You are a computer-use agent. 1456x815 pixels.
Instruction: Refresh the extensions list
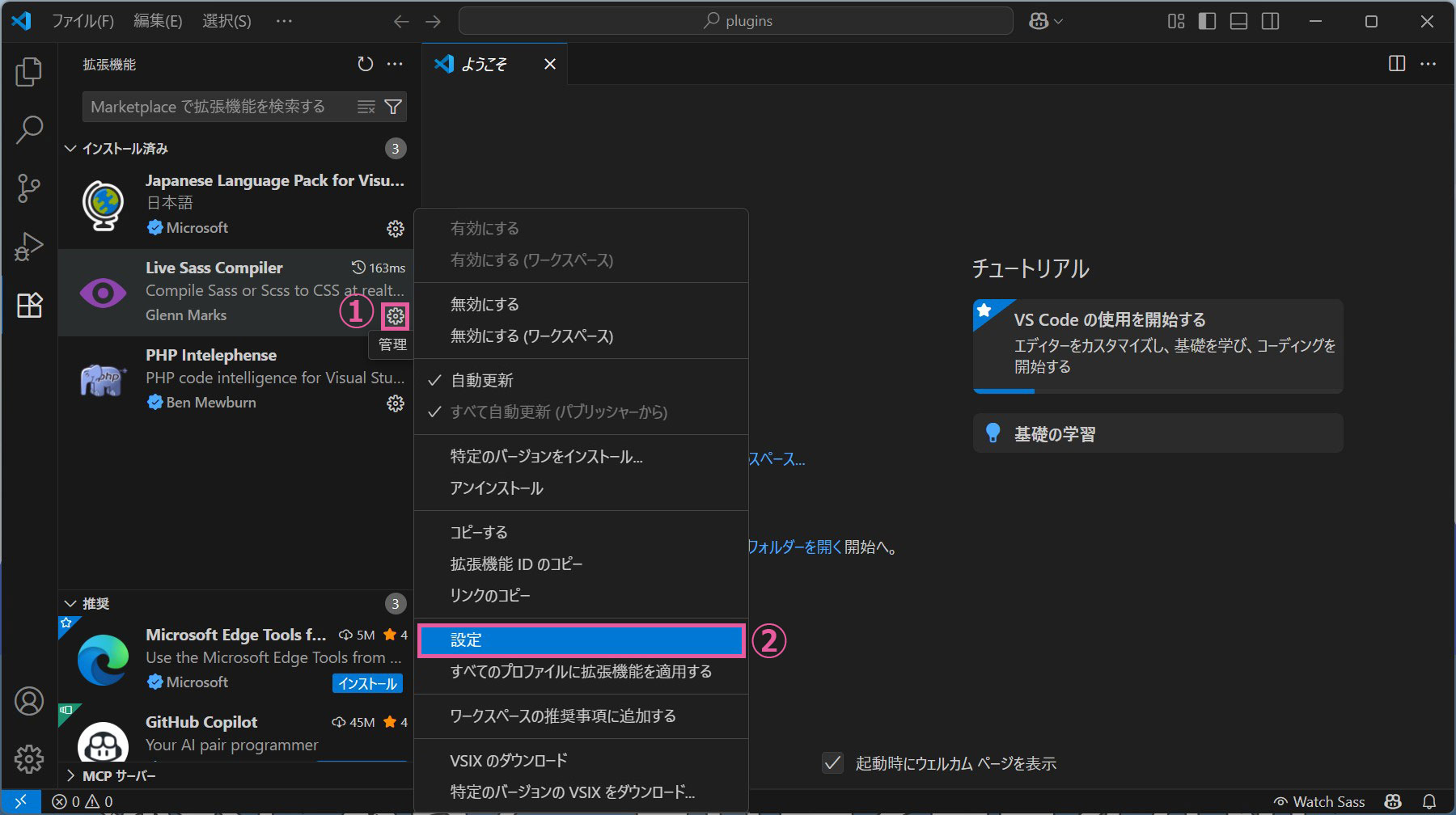point(366,64)
